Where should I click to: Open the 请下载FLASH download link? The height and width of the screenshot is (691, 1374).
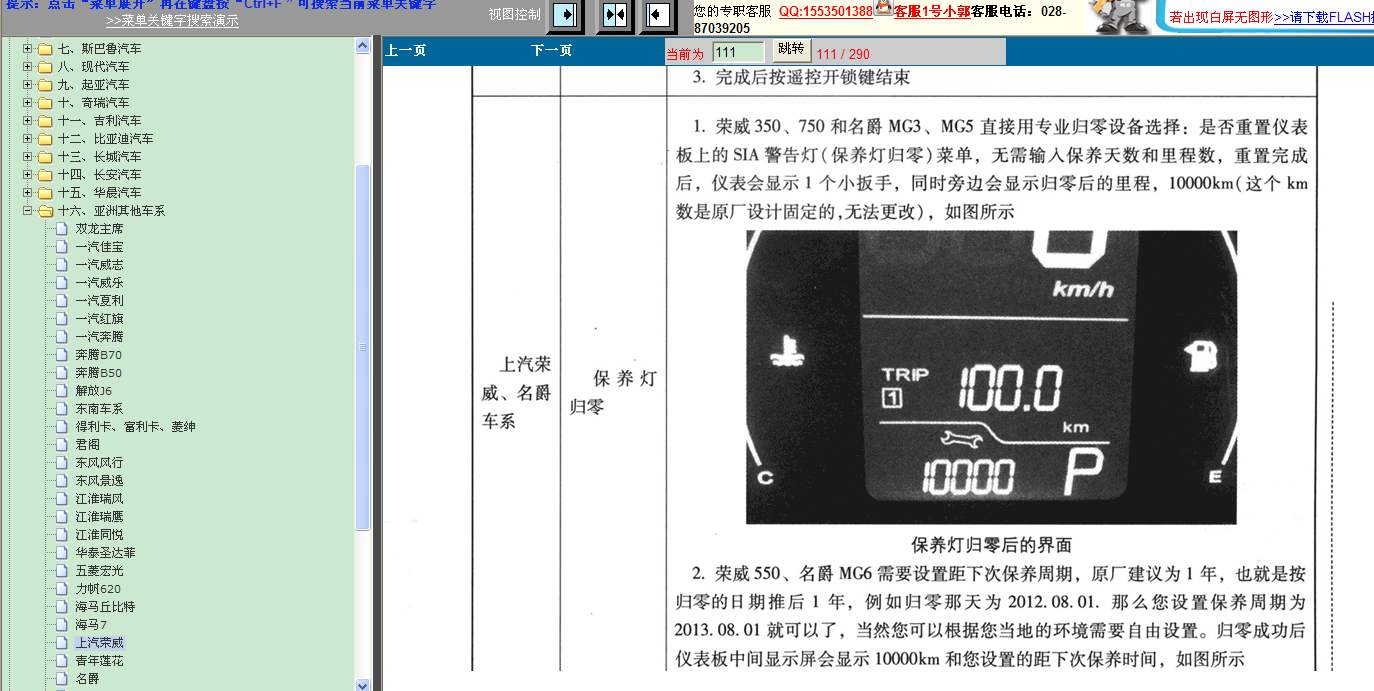pos(1324,17)
